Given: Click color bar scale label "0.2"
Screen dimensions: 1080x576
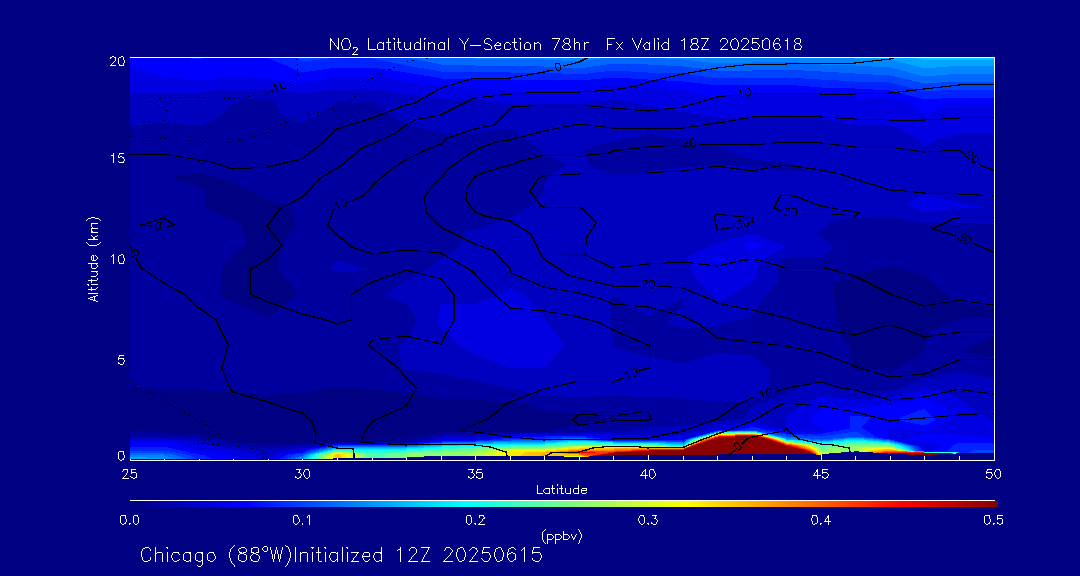Looking at the screenshot, I should [475, 520].
